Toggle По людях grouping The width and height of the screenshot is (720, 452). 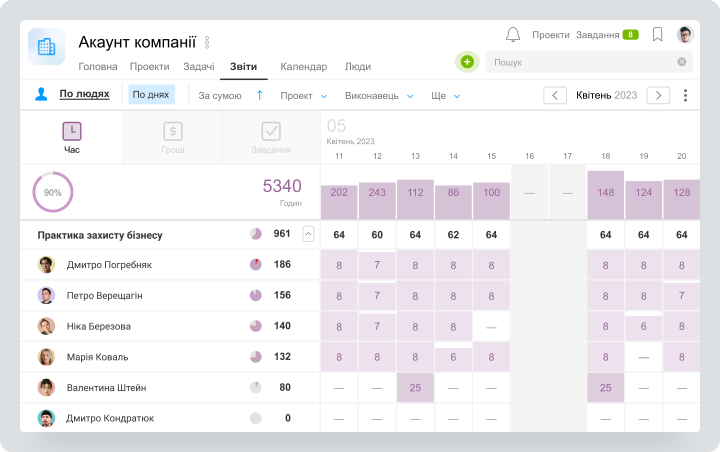coord(84,94)
